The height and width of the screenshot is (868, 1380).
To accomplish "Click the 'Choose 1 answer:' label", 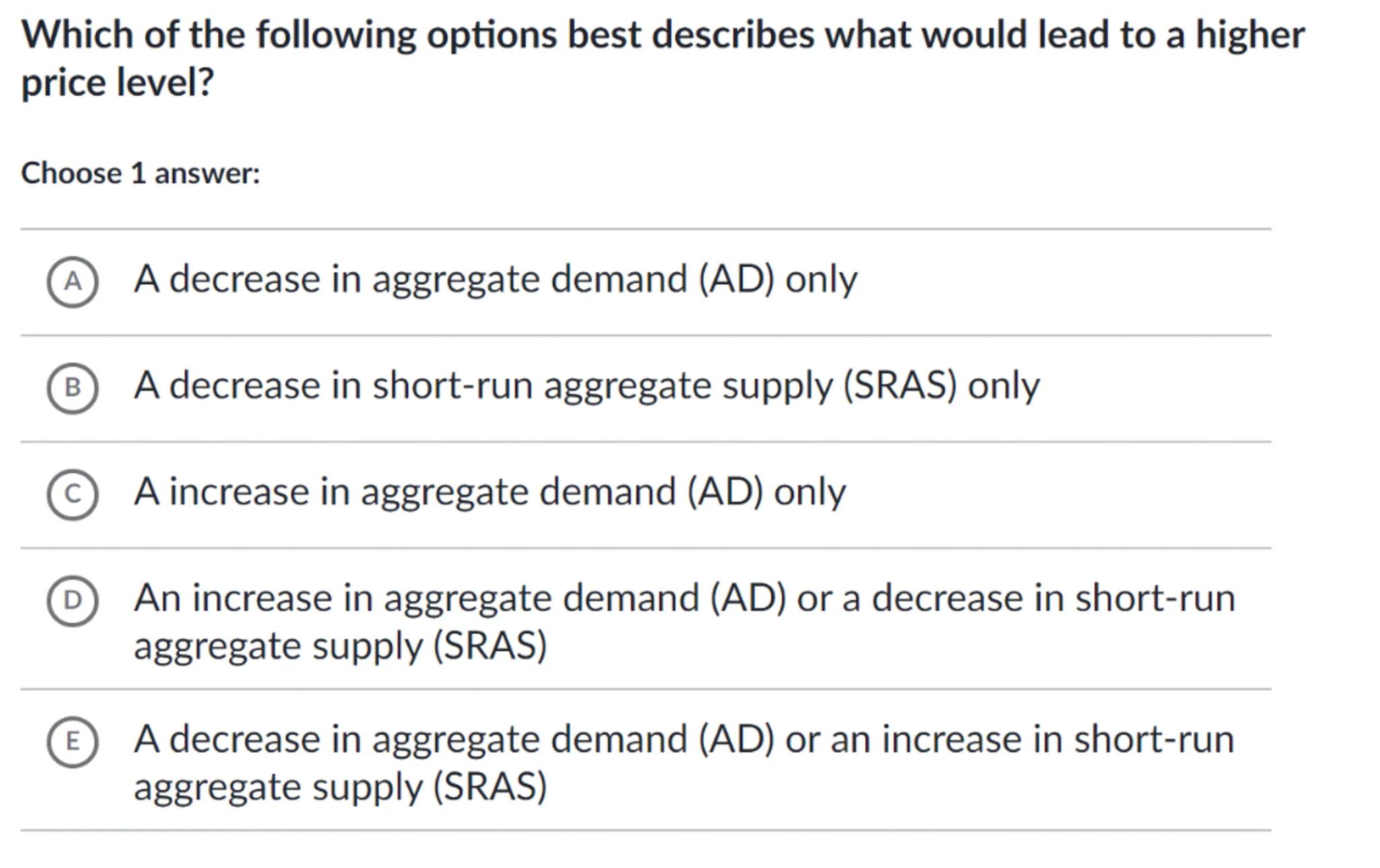I will coord(140,173).
